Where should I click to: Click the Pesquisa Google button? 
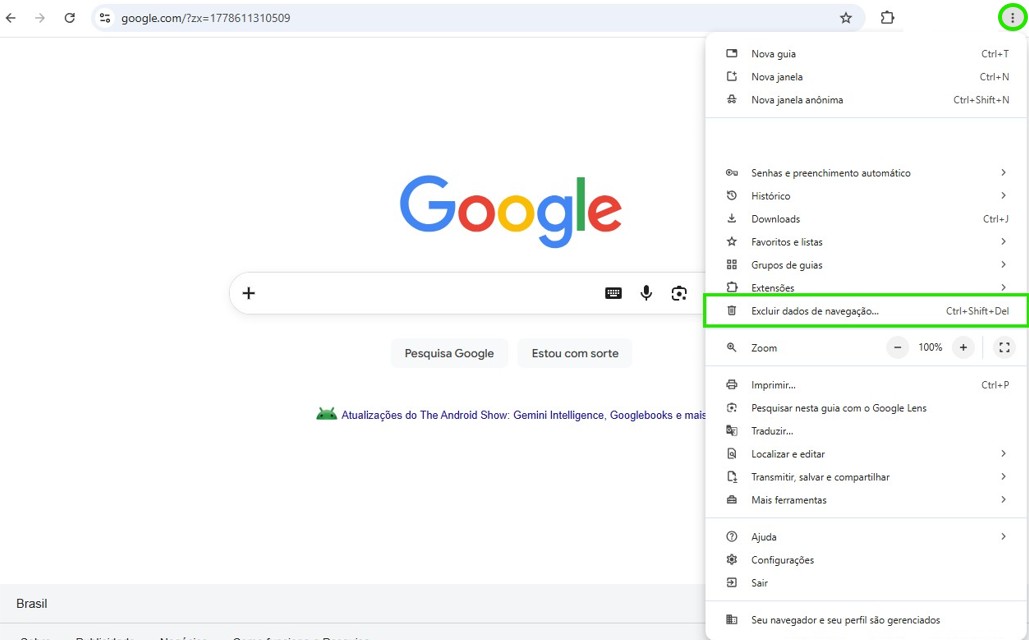tap(449, 353)
